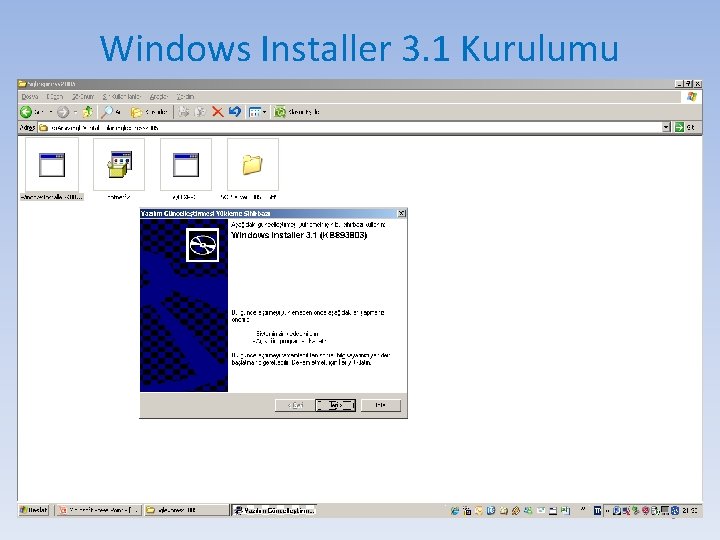This screenshot has height=540, width=720.
Task: Open the Düzen menu
Action: pos(54,96)
